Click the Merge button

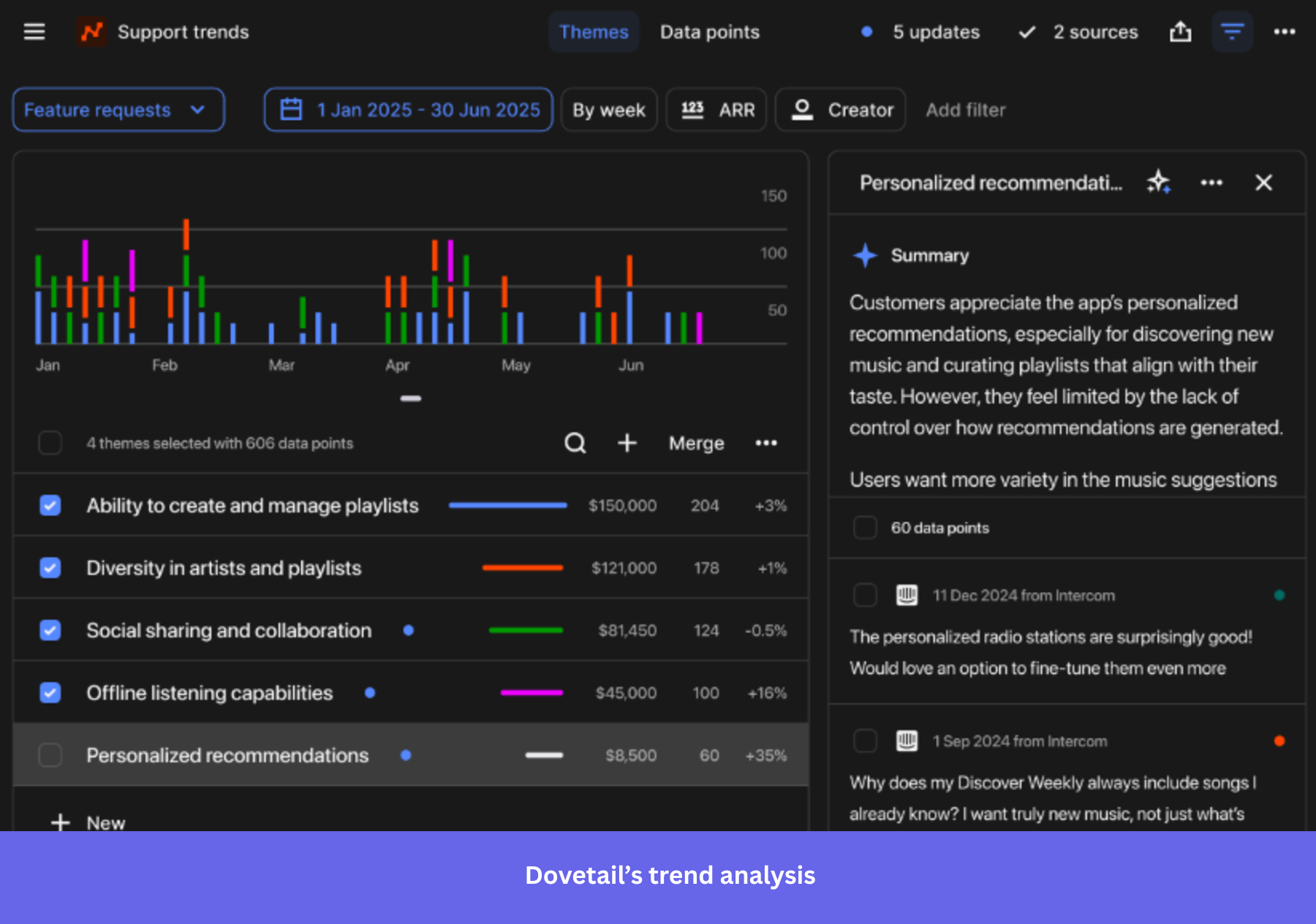click(x=696, y=443)
